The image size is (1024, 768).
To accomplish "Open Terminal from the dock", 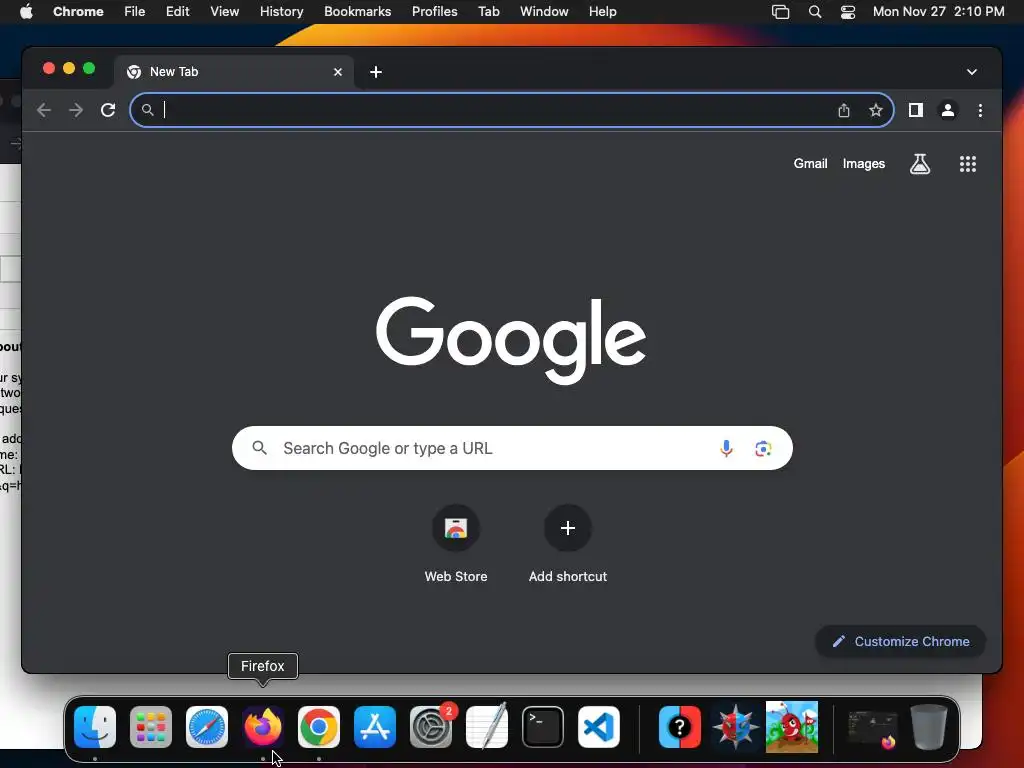I will (x=543, y=727).
